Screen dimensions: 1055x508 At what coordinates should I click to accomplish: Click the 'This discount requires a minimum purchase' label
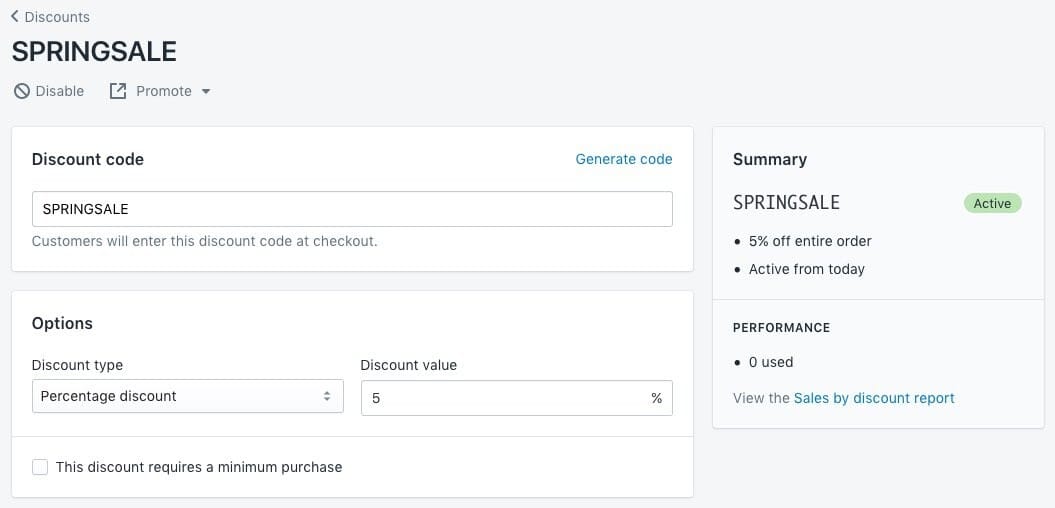(199, 467)
